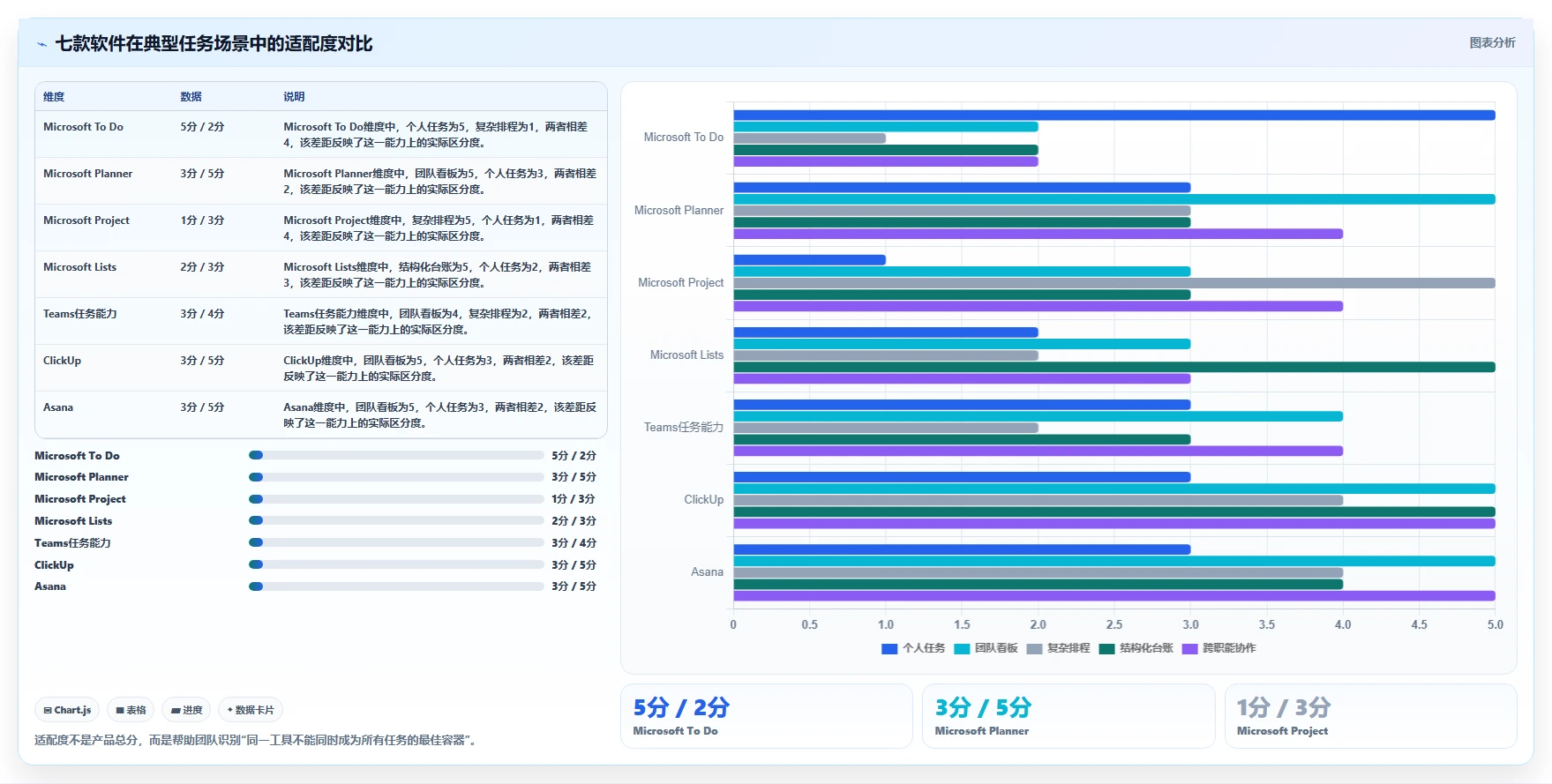This screenshot has width=1552, height=784.
Task: Select Teams任务能力 in the table's 维度 column
Action: point(79,314)
